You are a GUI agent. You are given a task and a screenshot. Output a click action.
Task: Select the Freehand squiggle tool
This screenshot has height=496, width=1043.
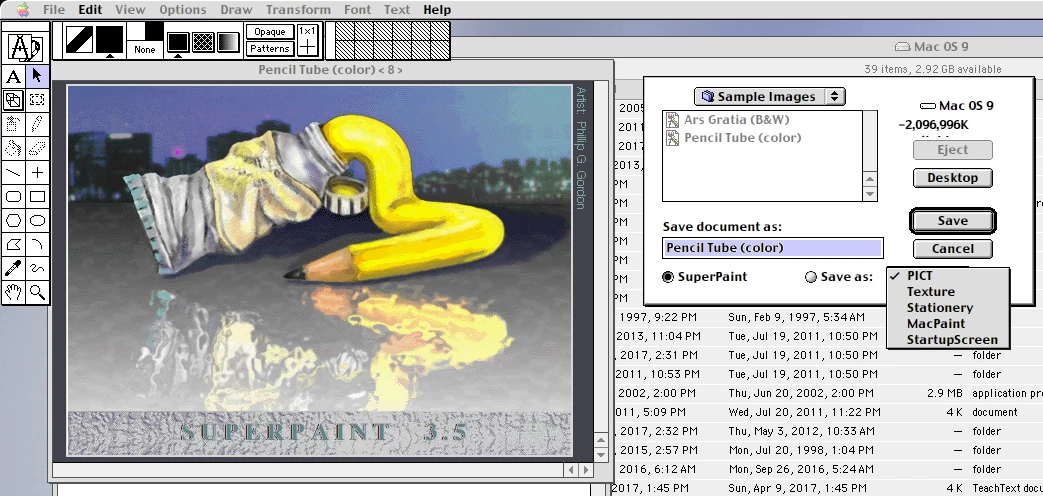(x=37, y=268)
